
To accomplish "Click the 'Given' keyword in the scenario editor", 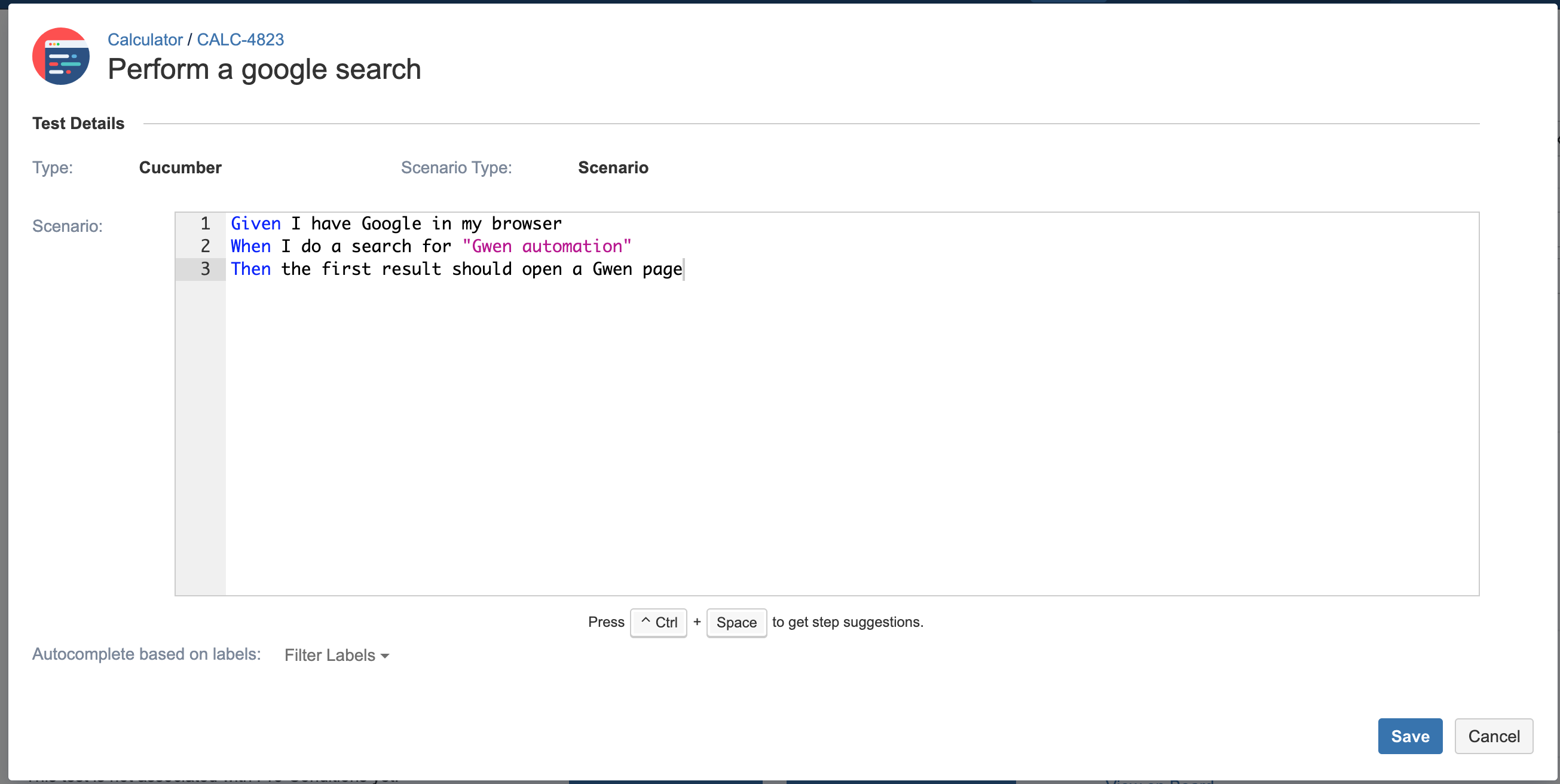I will coord(256,223).
